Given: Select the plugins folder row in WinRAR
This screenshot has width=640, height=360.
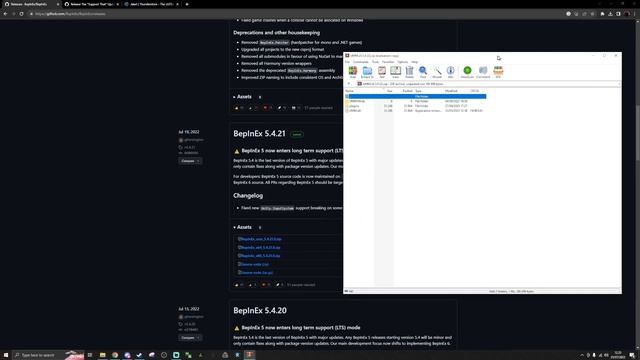Looking at the screenshot, I should coord(416,106).
